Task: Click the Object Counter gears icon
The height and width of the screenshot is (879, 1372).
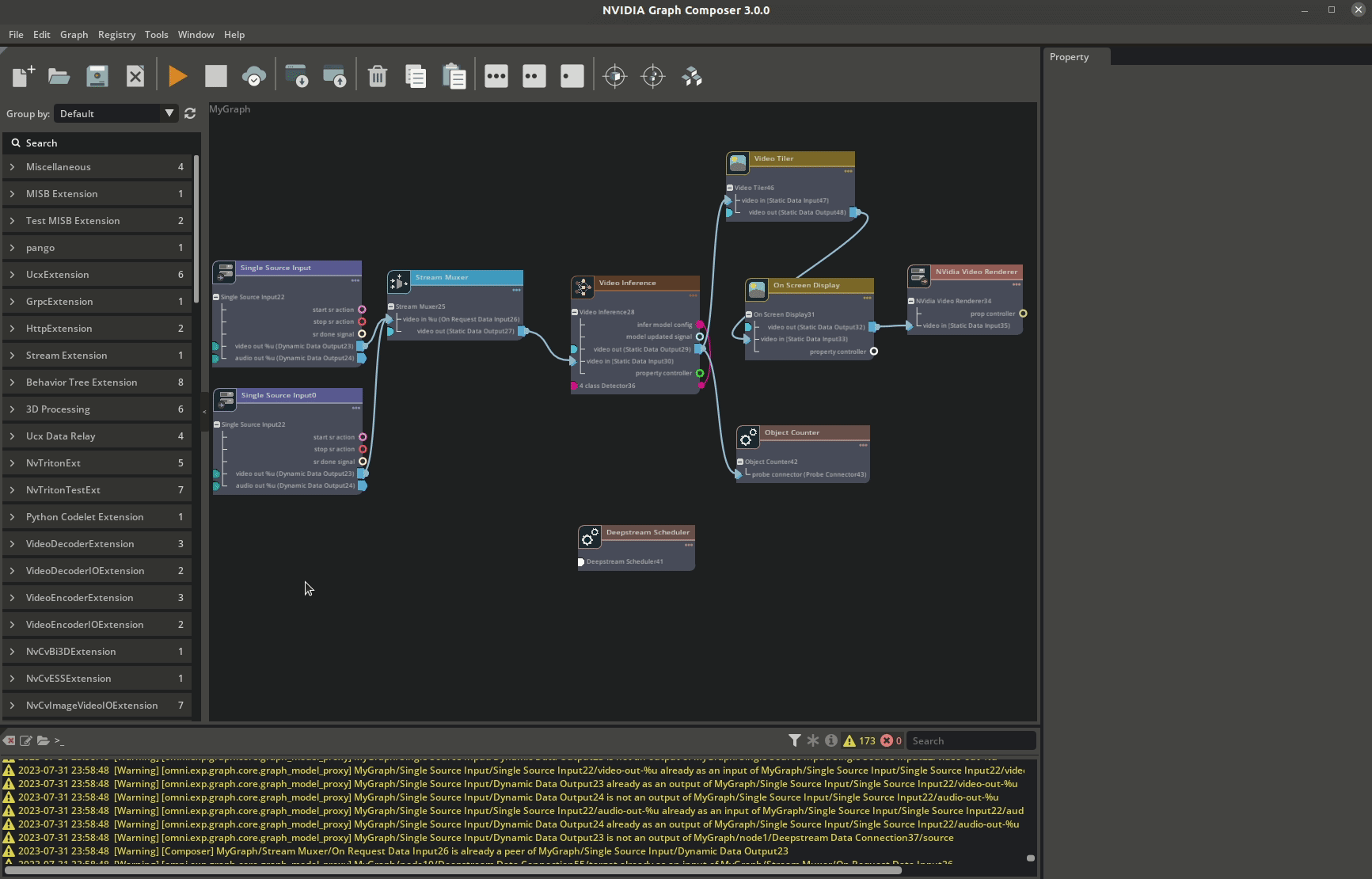Action: [x=748, y=436]
